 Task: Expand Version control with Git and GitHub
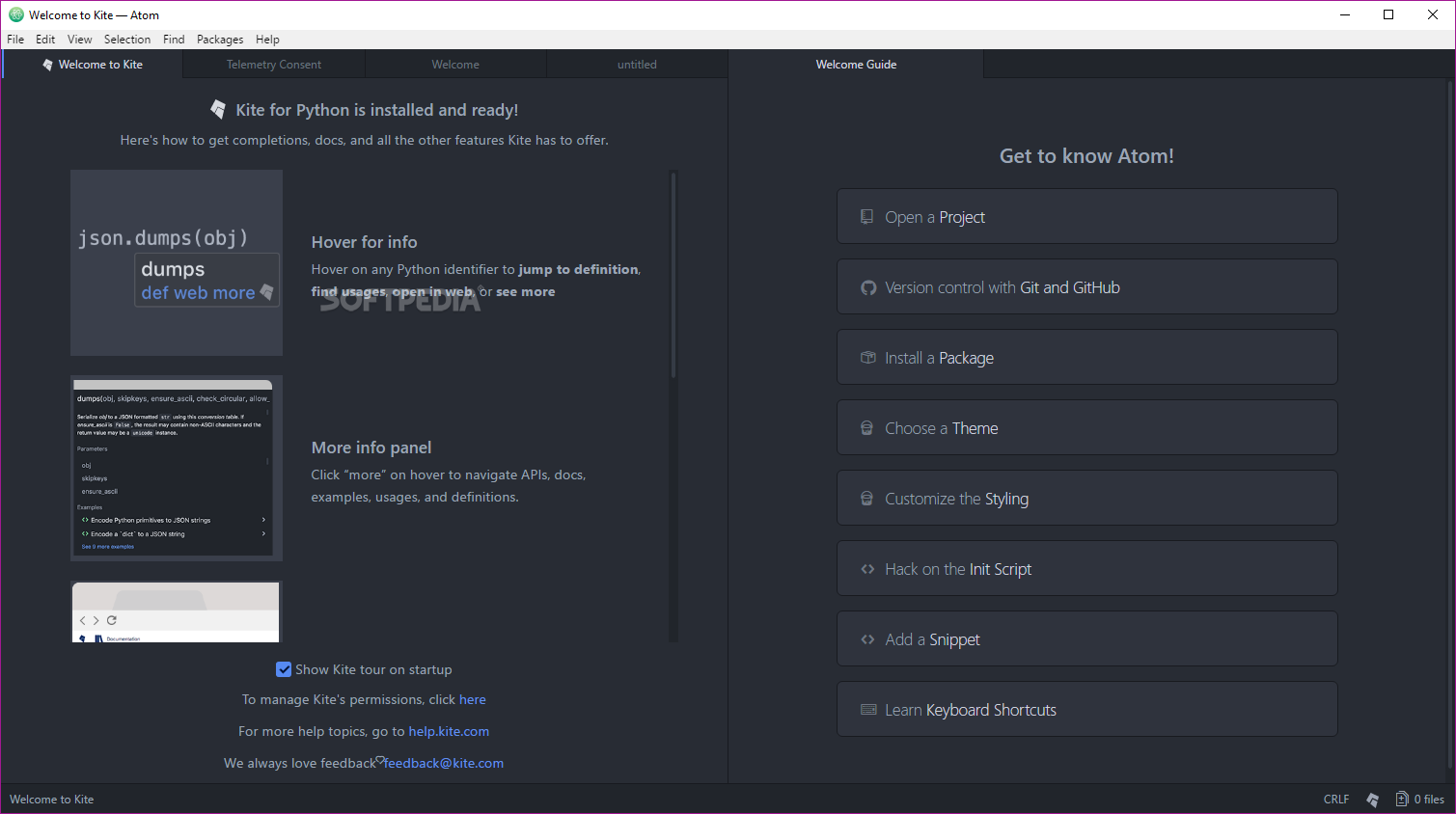[1086, 286]
